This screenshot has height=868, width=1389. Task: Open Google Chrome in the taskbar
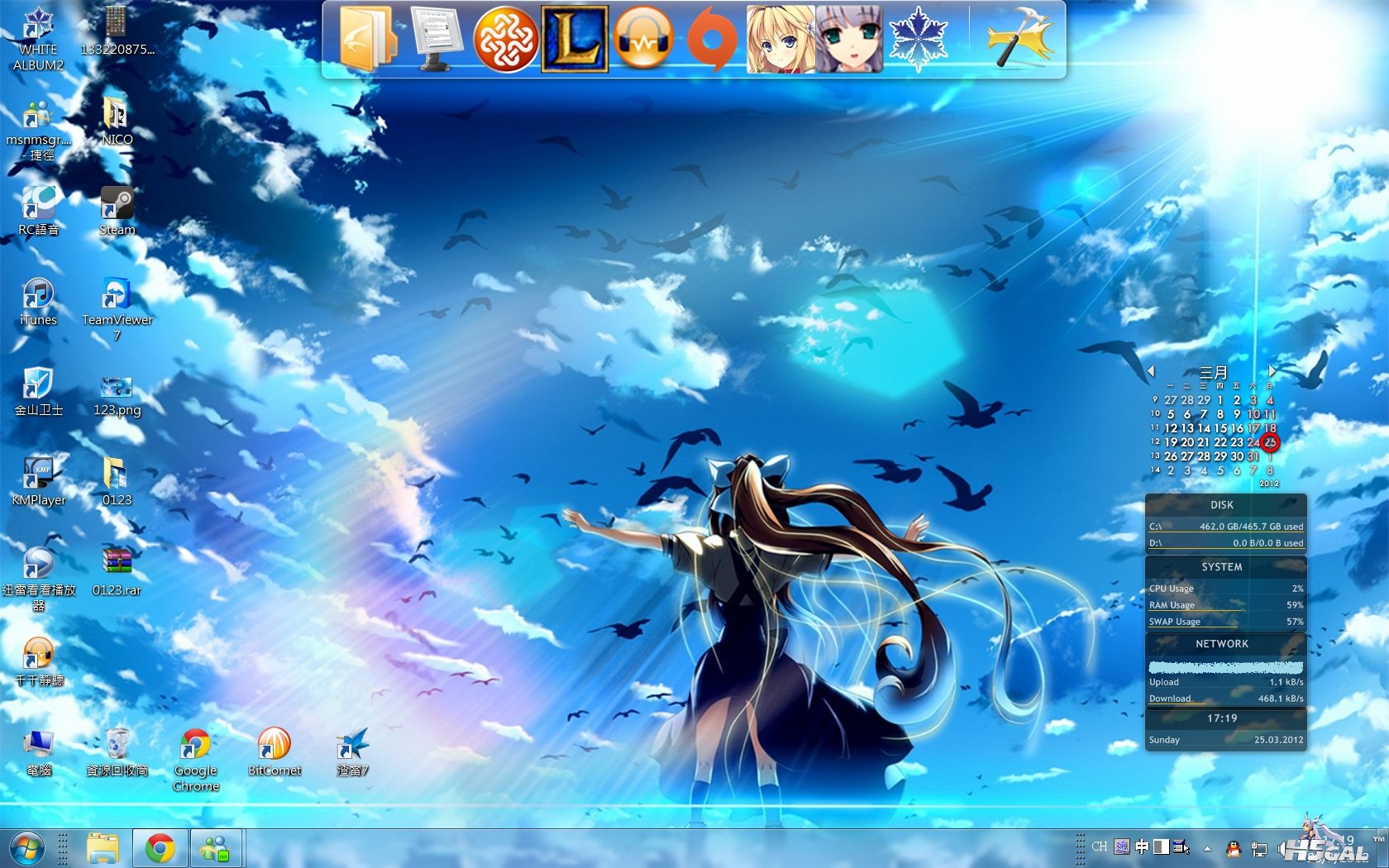[160, 848]
